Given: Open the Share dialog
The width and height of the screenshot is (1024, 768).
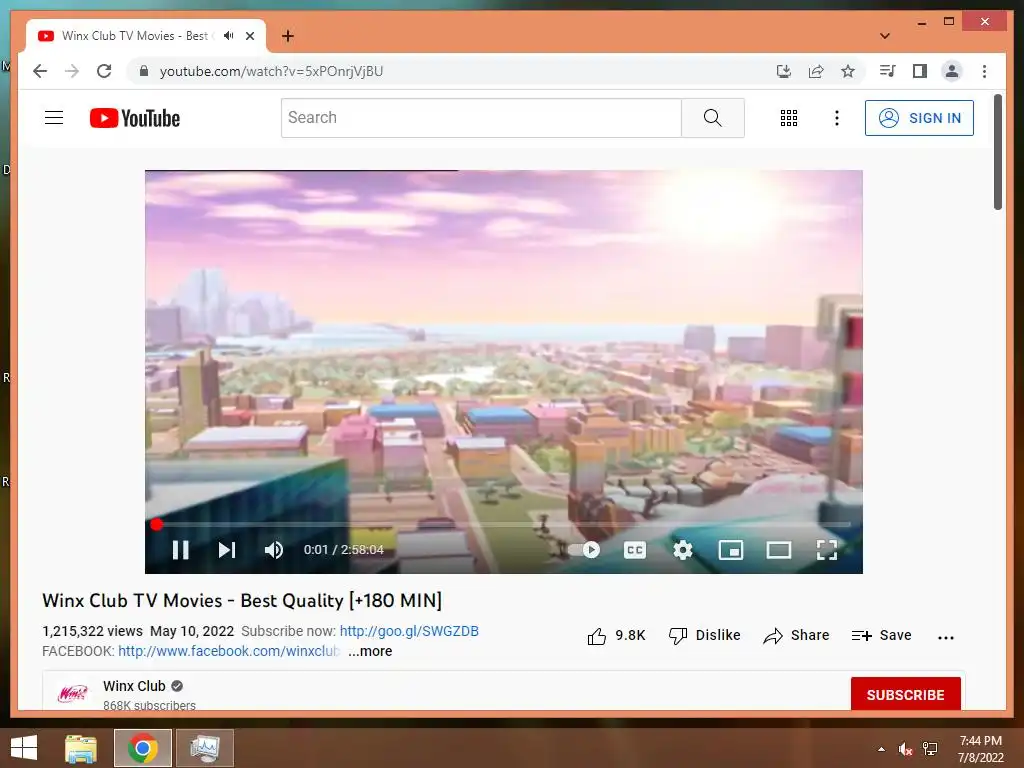Looking at the screenshot, I should point(796,635).
